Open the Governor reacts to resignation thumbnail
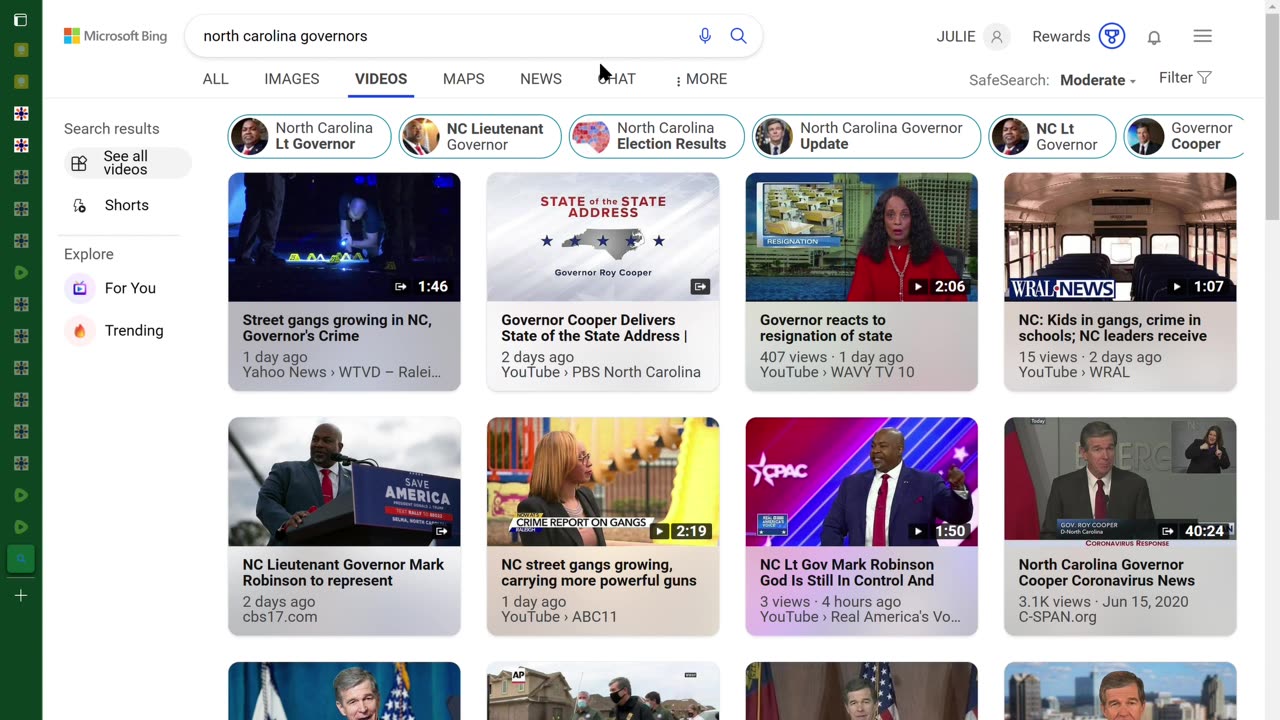The image size is (1280, 720). click(862, 237)
